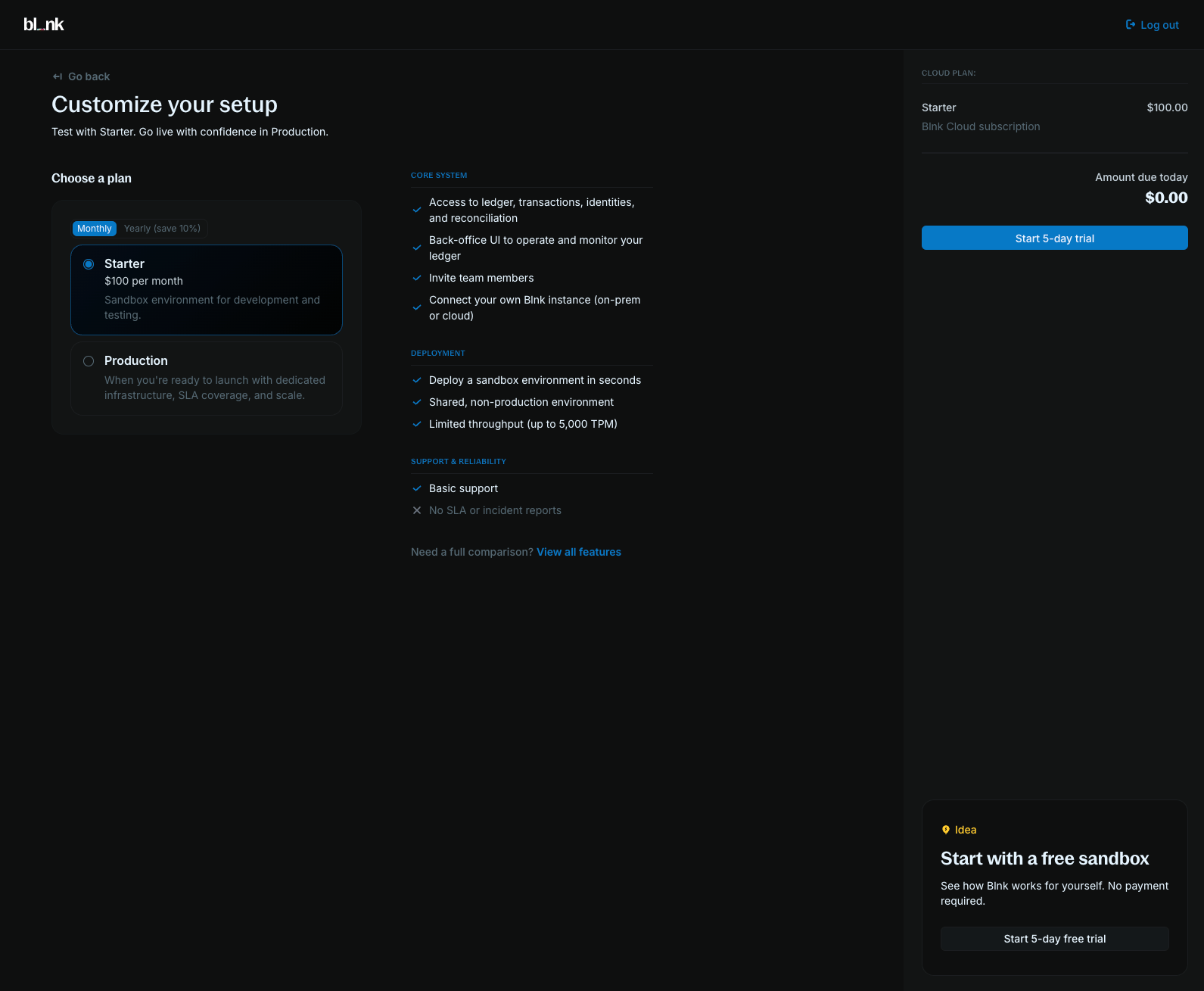Click "When you're ready to launch" description
The height and width of the screenshot is (991, 1204).
[215, 388]
